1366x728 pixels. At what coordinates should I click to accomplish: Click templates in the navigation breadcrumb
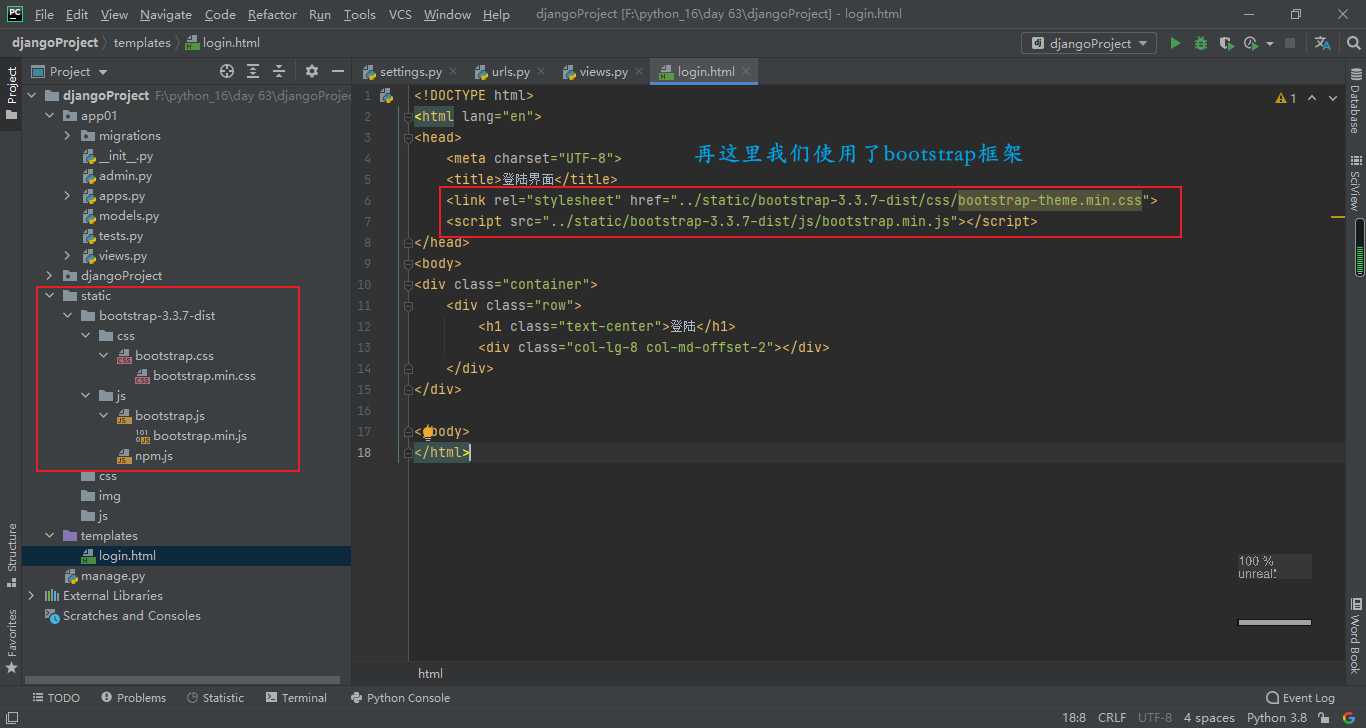(x=142, y=43)
